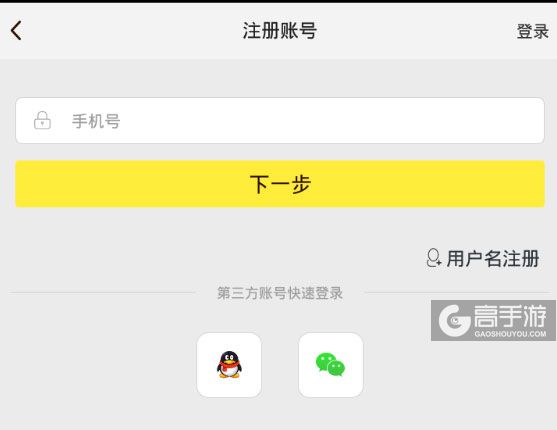Select the white WeChat login tile

[x=331, y=365]
